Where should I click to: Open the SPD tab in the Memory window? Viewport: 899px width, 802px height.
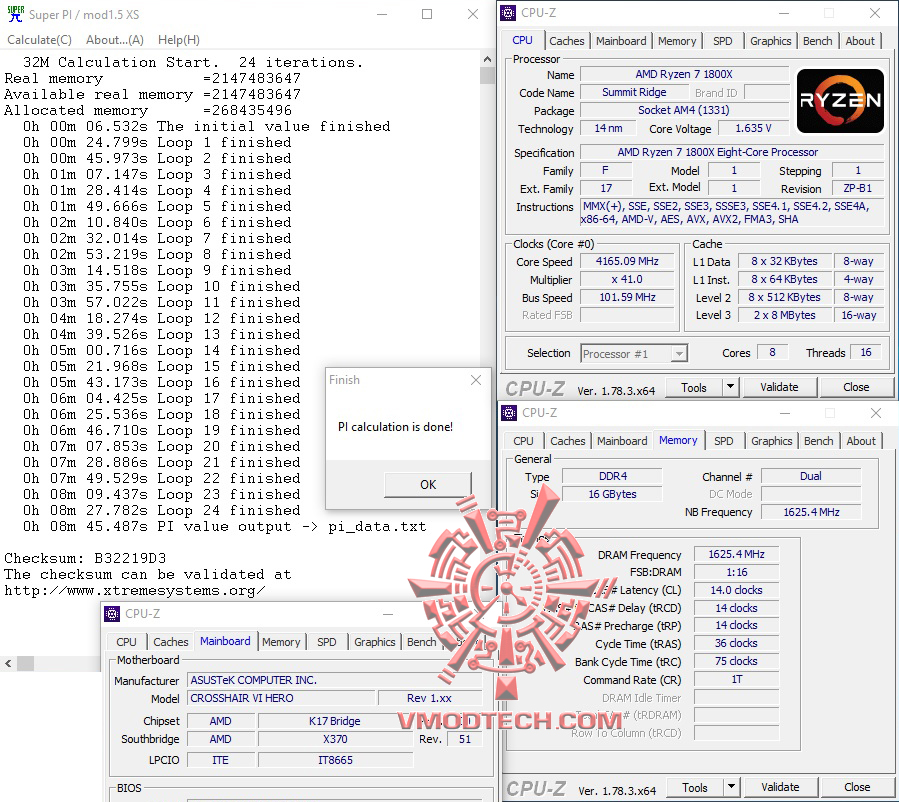724,441
